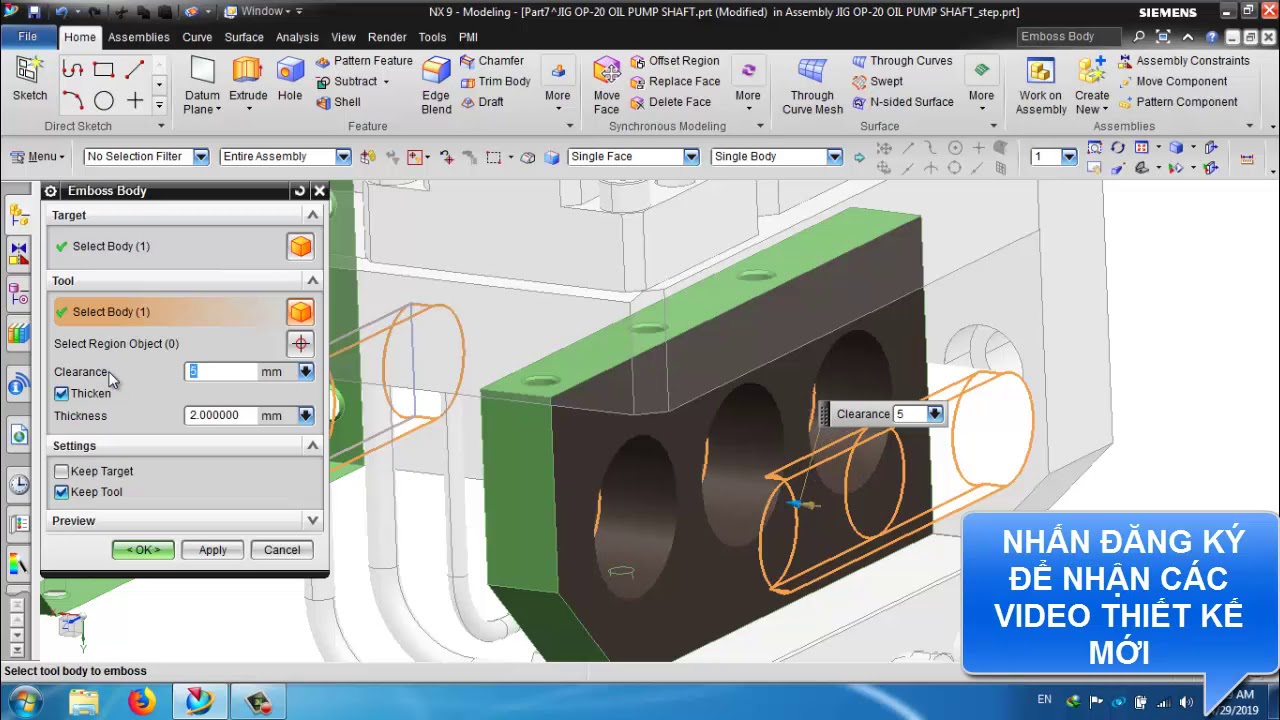Reset the Emboss Body dialog
The height and width of the screenshot is (720, 1280).
299,191
